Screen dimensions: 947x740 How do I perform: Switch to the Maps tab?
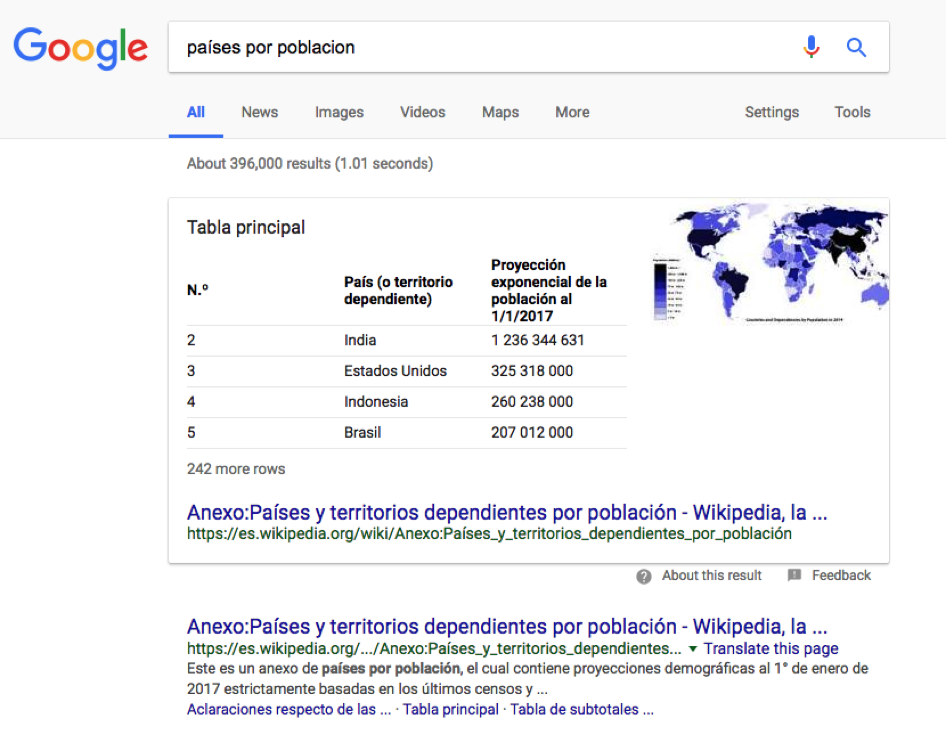[500, 112]
